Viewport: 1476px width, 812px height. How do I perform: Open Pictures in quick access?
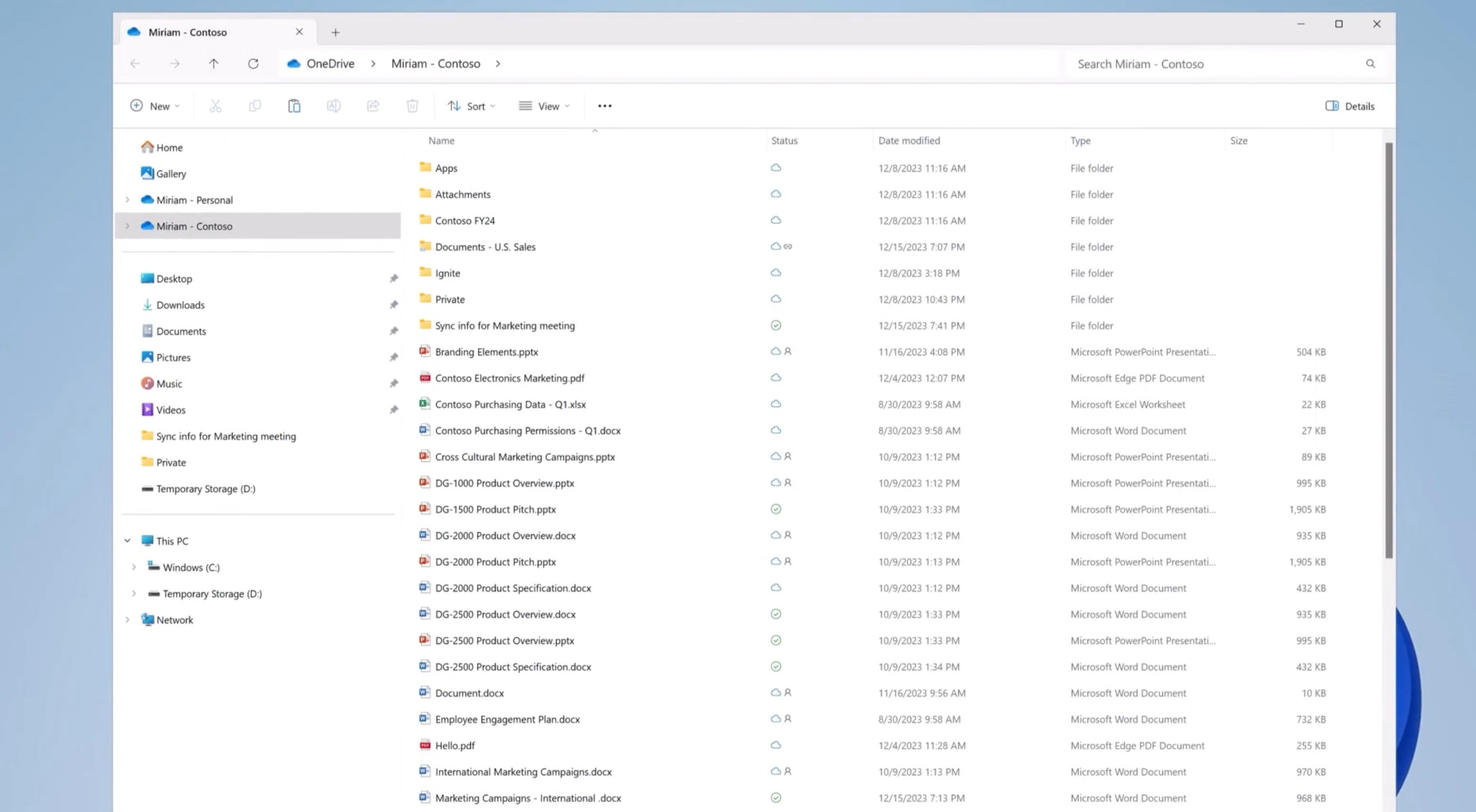166,357
